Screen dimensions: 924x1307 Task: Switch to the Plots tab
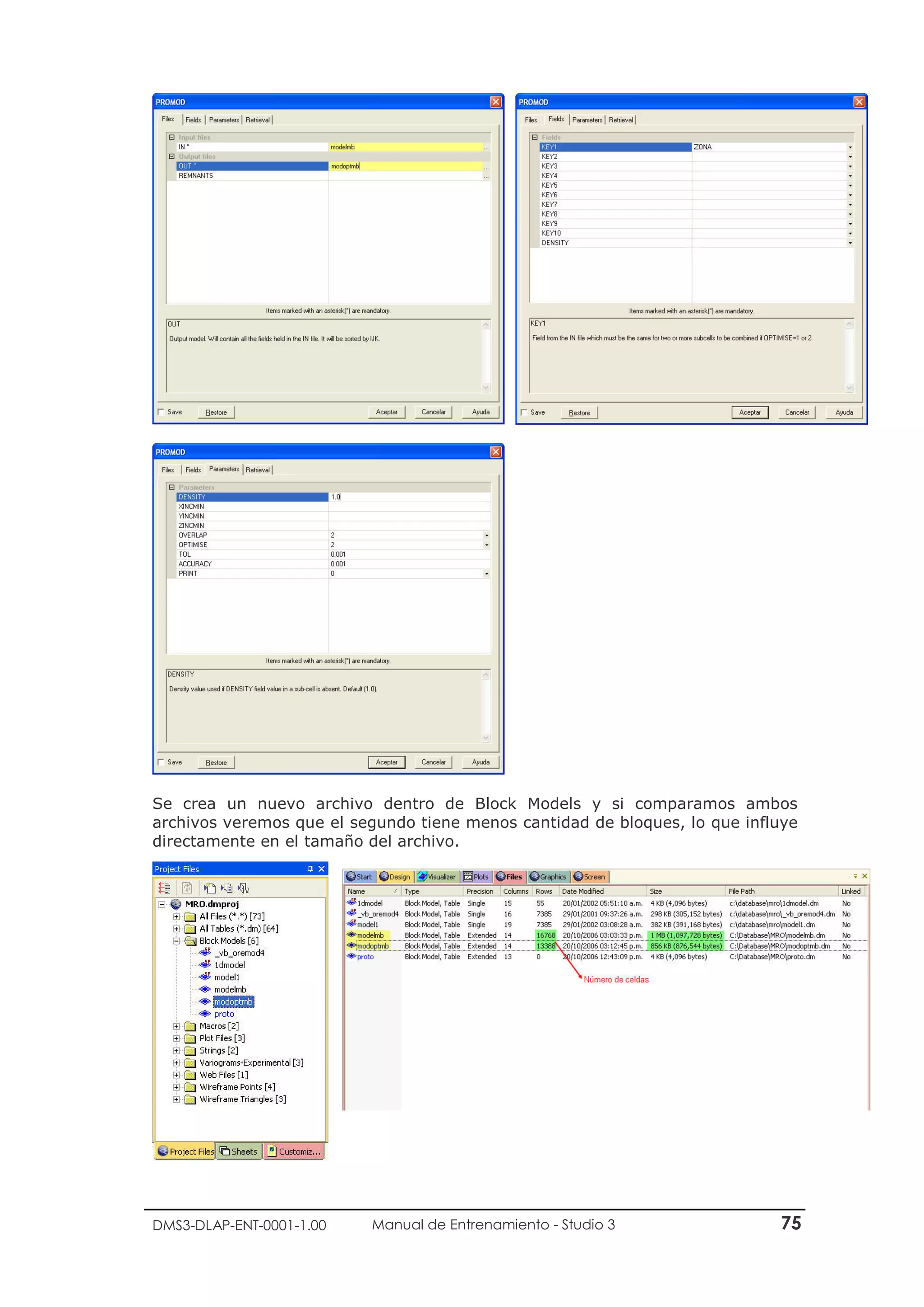(x=476, y=877)
